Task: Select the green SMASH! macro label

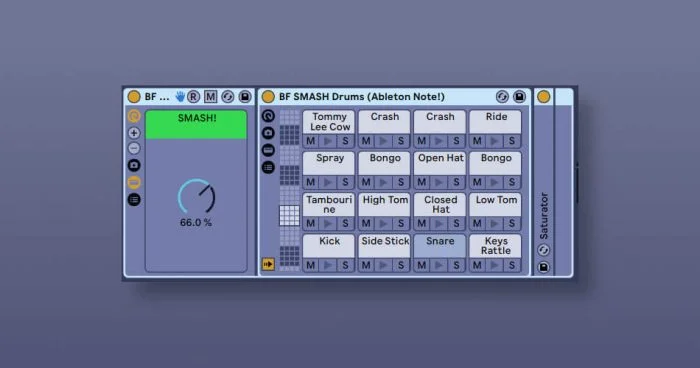Action: 196,125
